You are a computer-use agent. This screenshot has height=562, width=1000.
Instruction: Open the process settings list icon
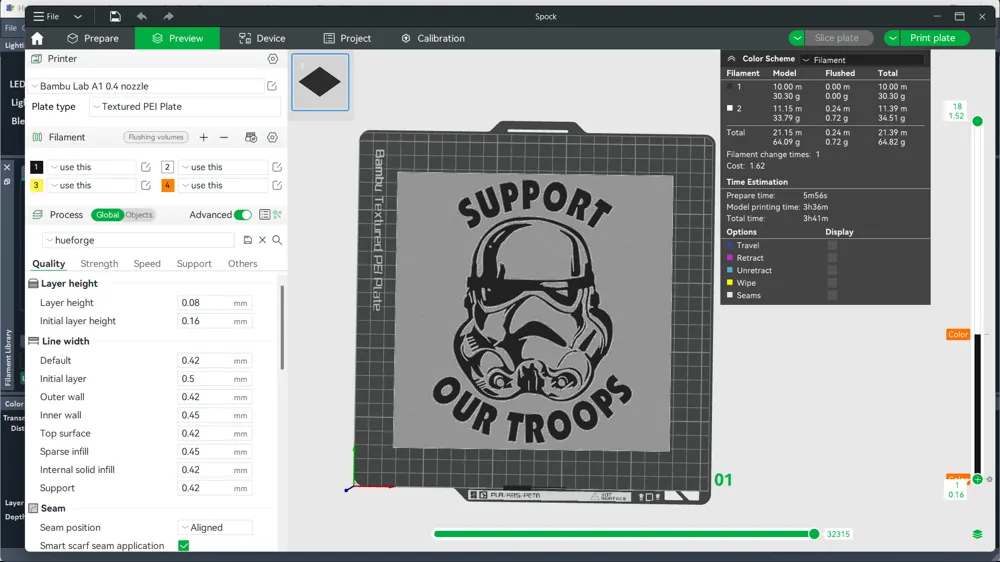click(x=265, y=215)
